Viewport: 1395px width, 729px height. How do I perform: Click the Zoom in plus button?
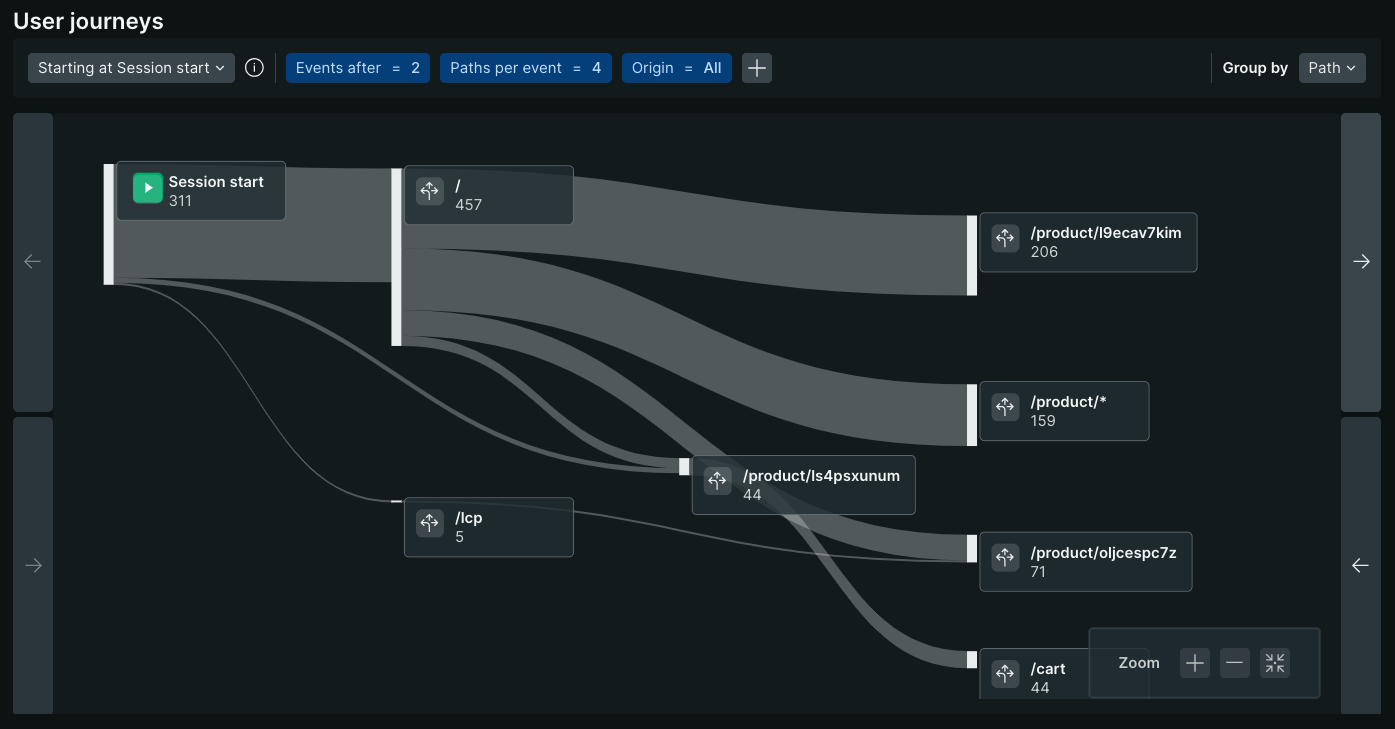[x=1194, y=662]
